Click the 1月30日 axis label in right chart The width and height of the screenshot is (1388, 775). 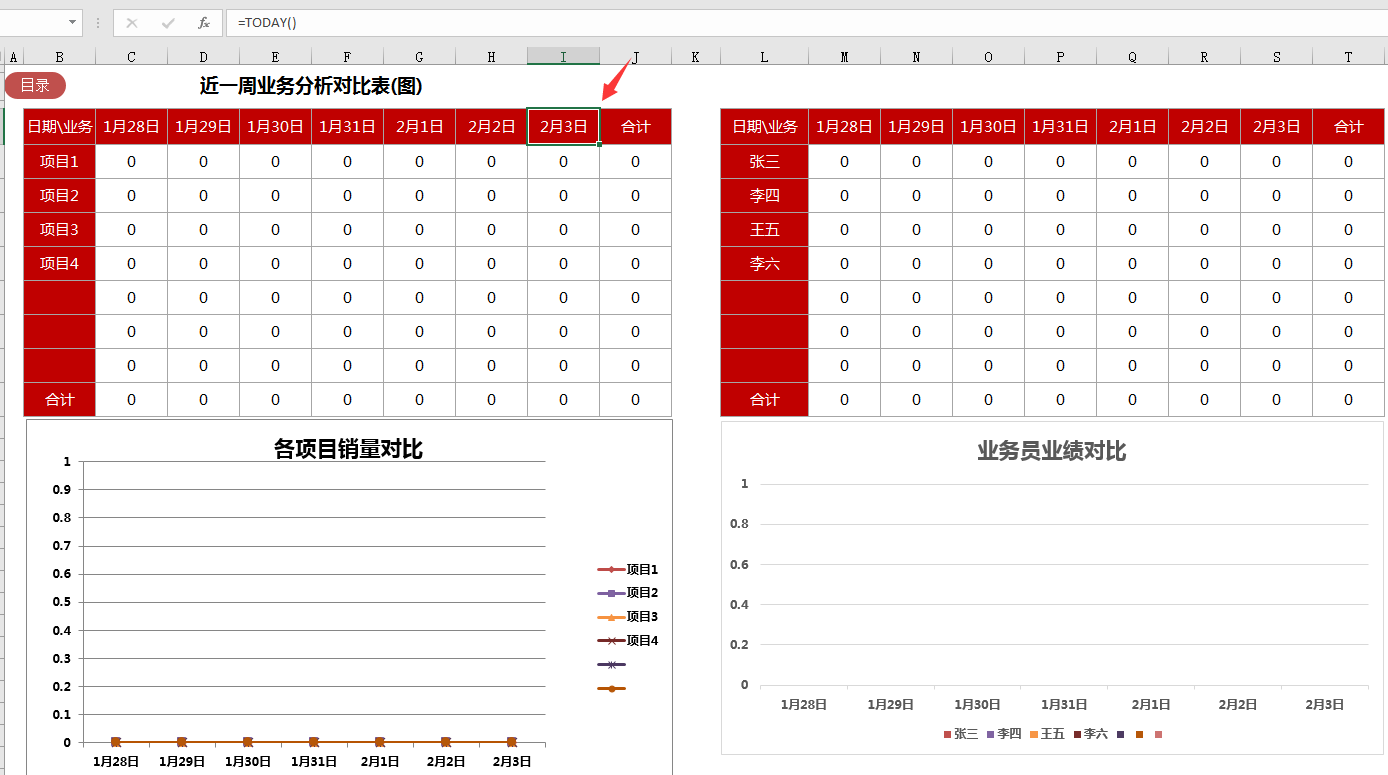tap(978, 705)
